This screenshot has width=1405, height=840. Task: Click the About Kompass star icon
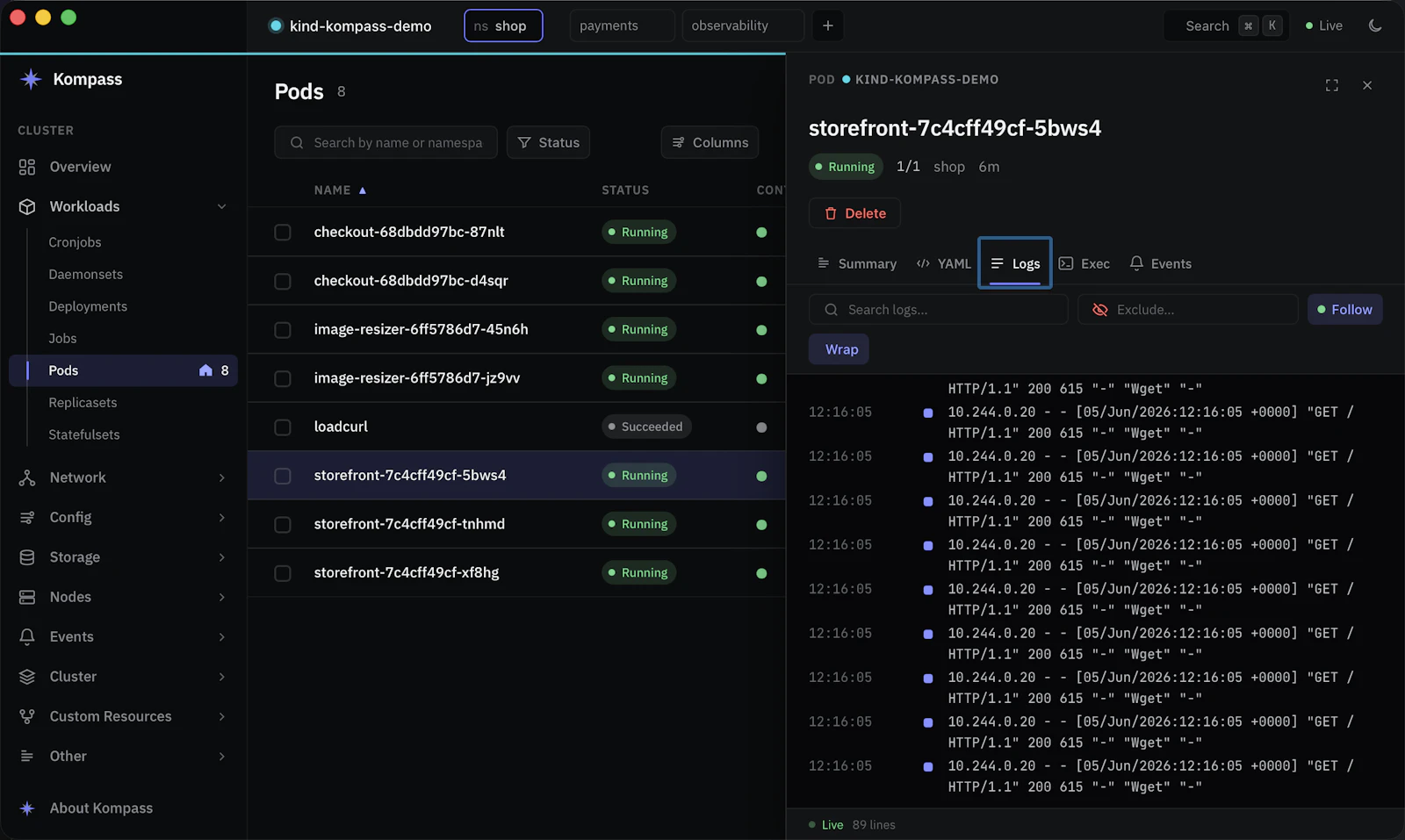[27, 808]
